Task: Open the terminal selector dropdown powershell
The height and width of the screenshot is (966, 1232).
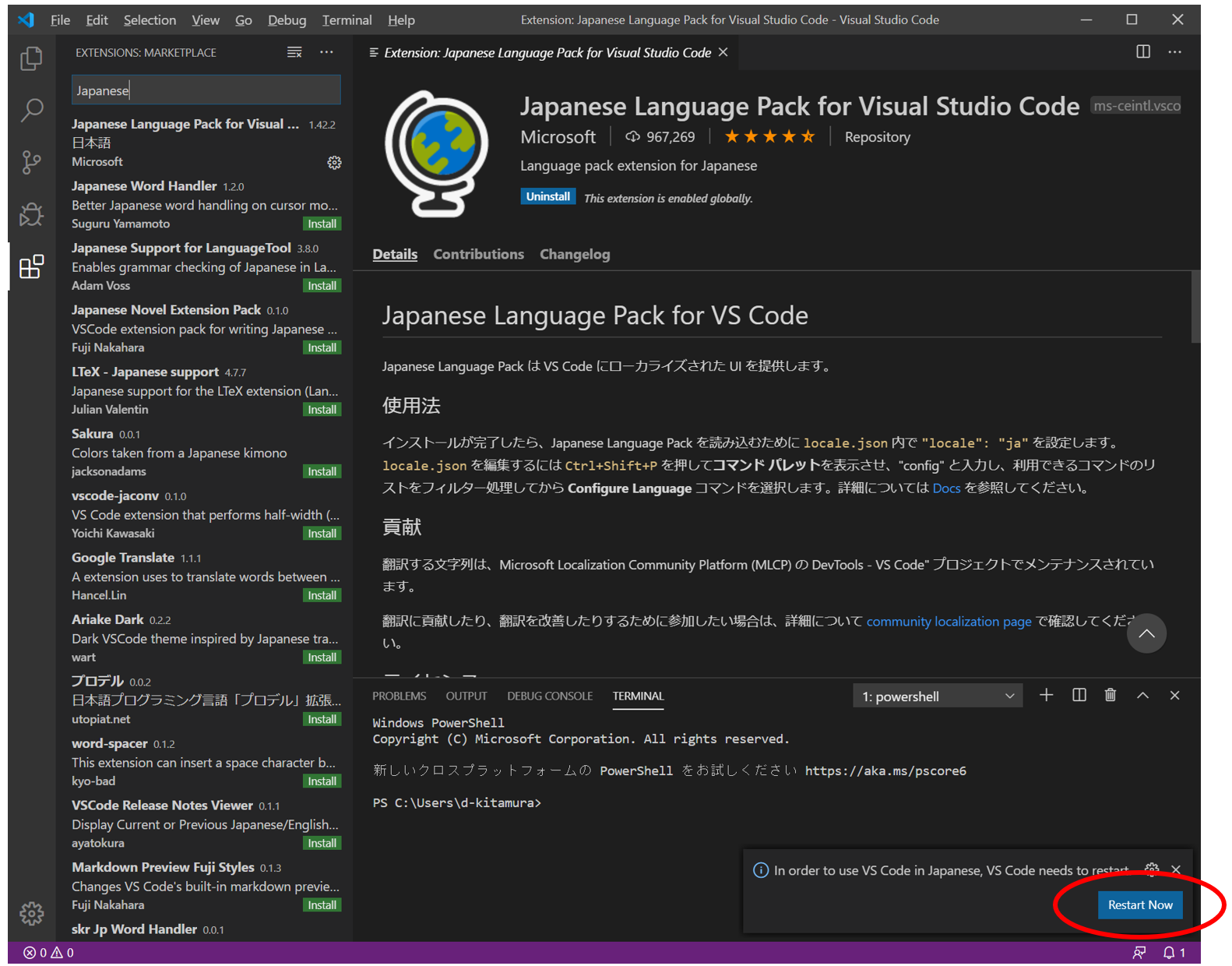Action: pyautogui.click(x=938, y=696)
